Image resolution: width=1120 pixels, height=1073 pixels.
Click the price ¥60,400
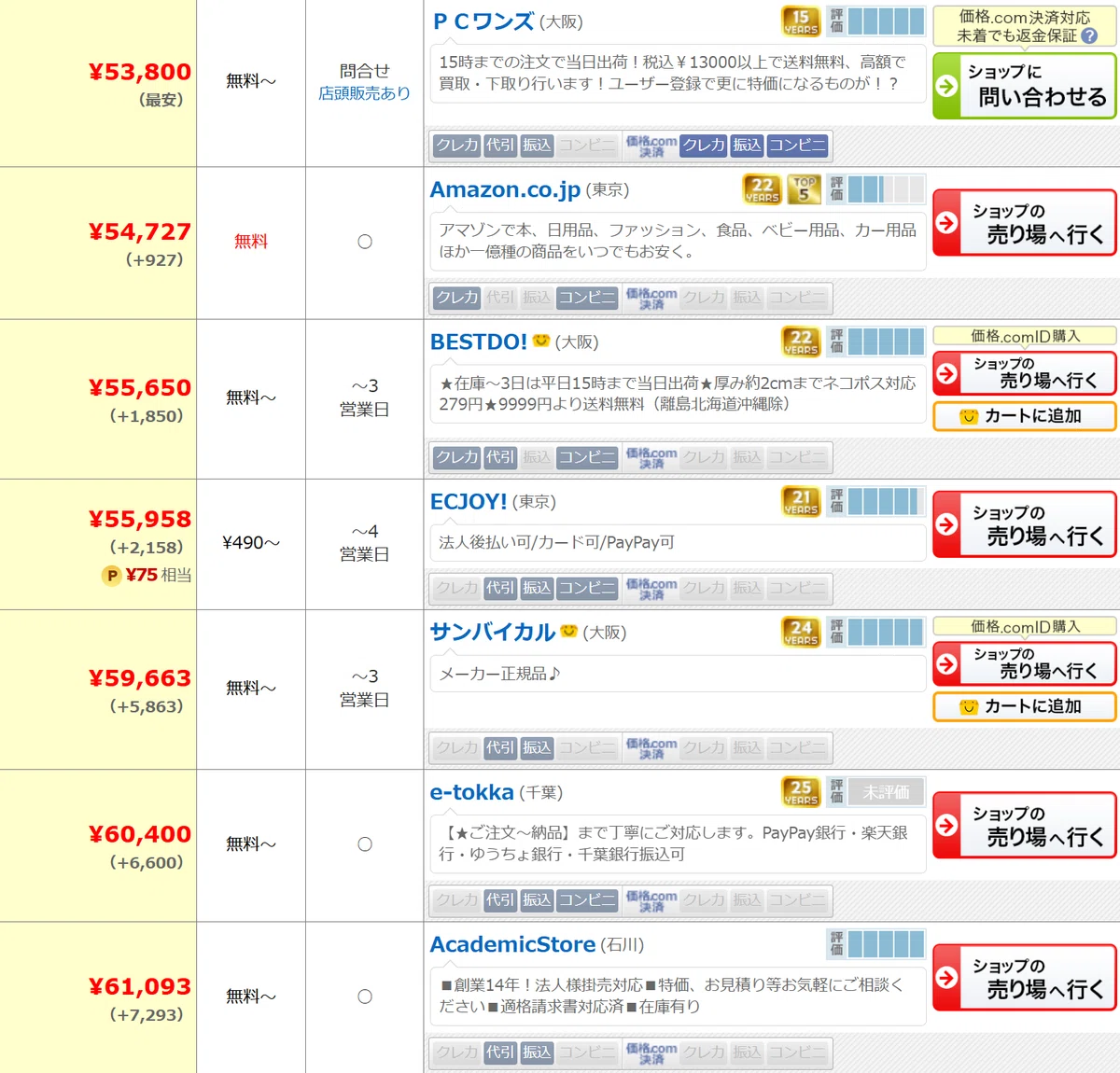140,834
